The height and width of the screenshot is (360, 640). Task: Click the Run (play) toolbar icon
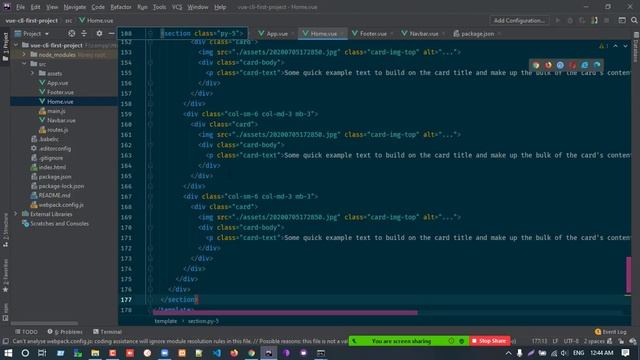pyautogui.click(x=558, y=20)
